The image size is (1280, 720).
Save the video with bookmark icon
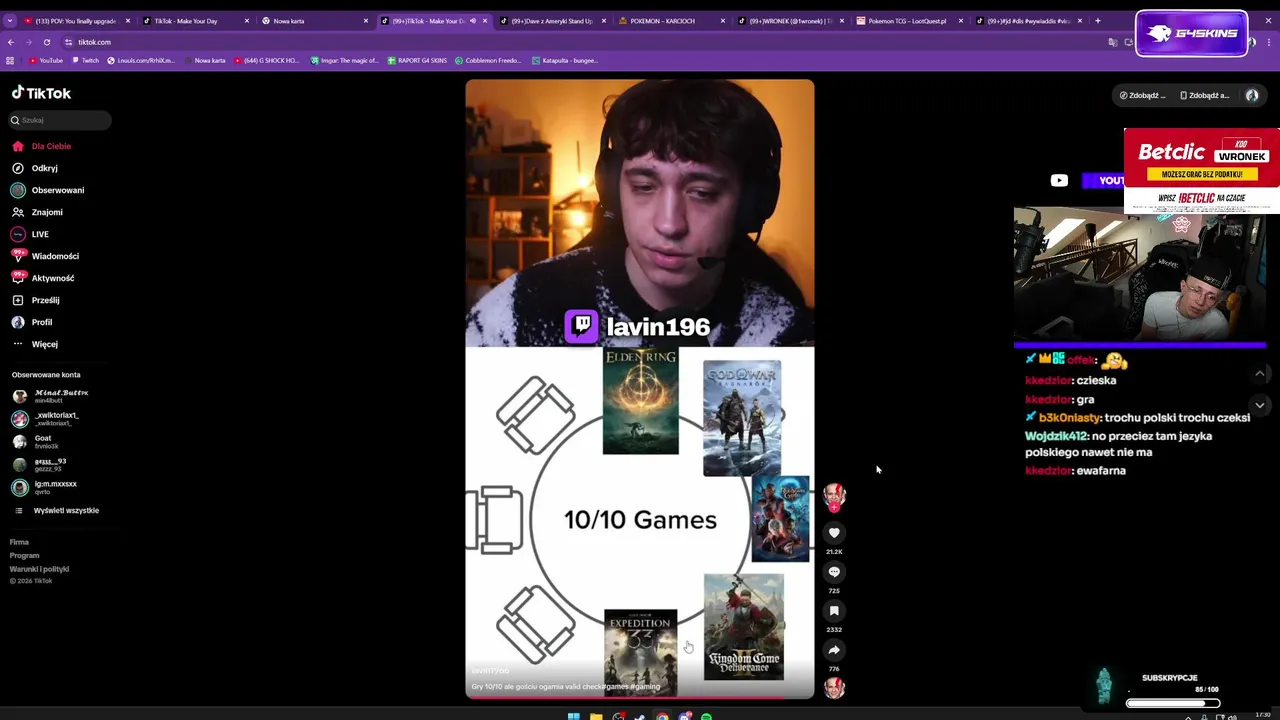834,611
